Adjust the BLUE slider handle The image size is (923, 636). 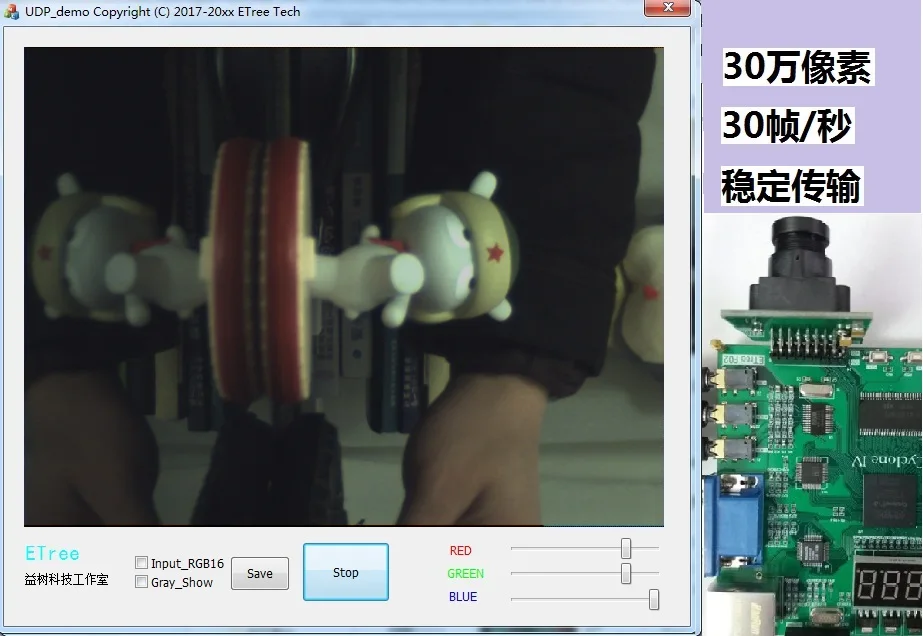tap(653, 599)
